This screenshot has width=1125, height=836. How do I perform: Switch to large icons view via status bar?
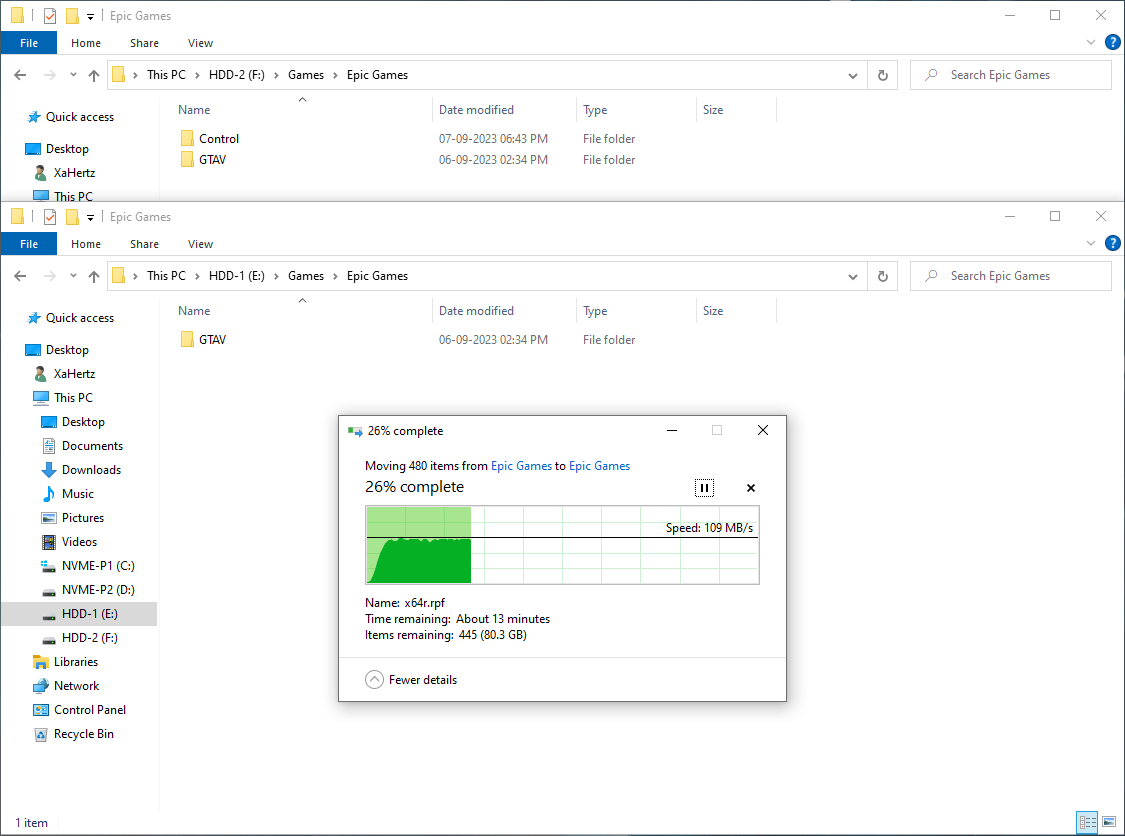tap(1109, 822)
